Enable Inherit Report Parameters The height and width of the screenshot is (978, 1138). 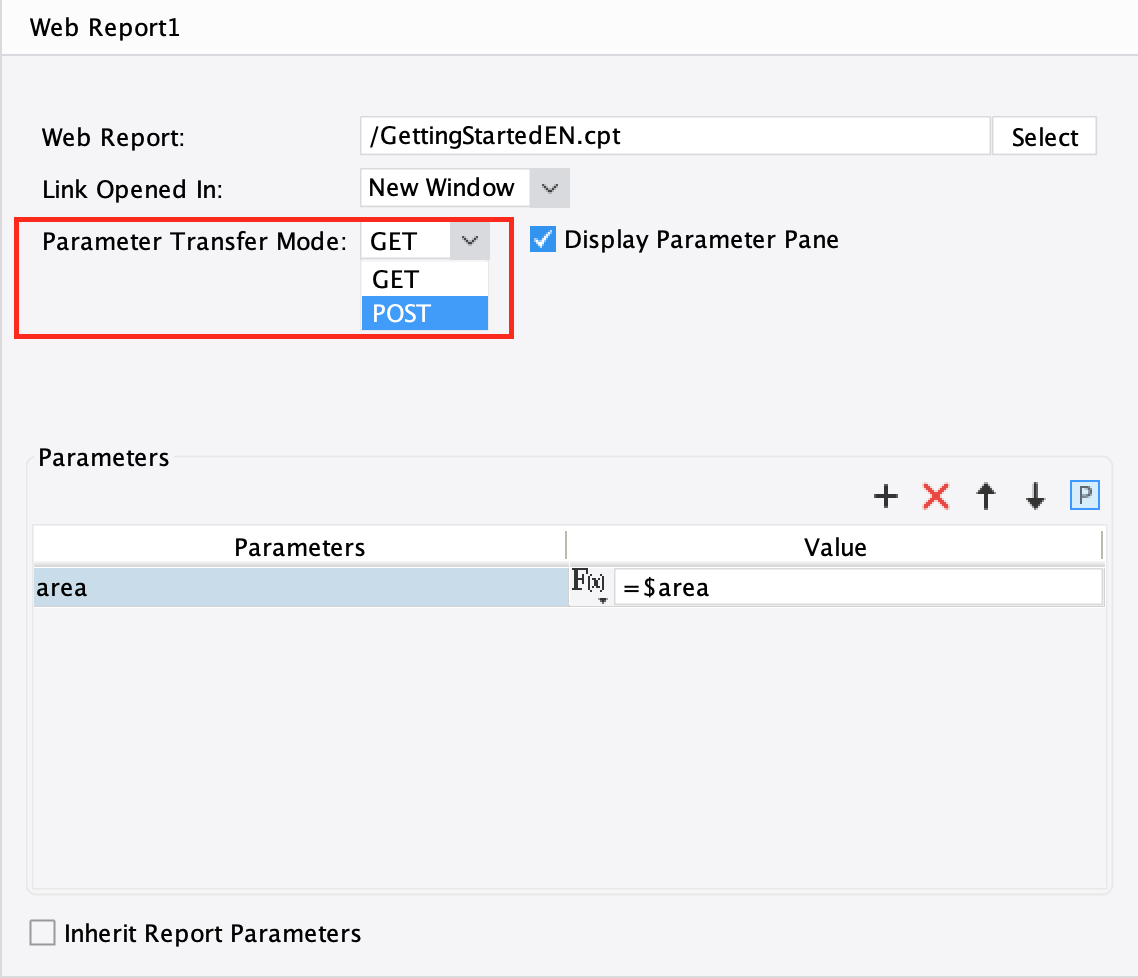click(42, 932)
